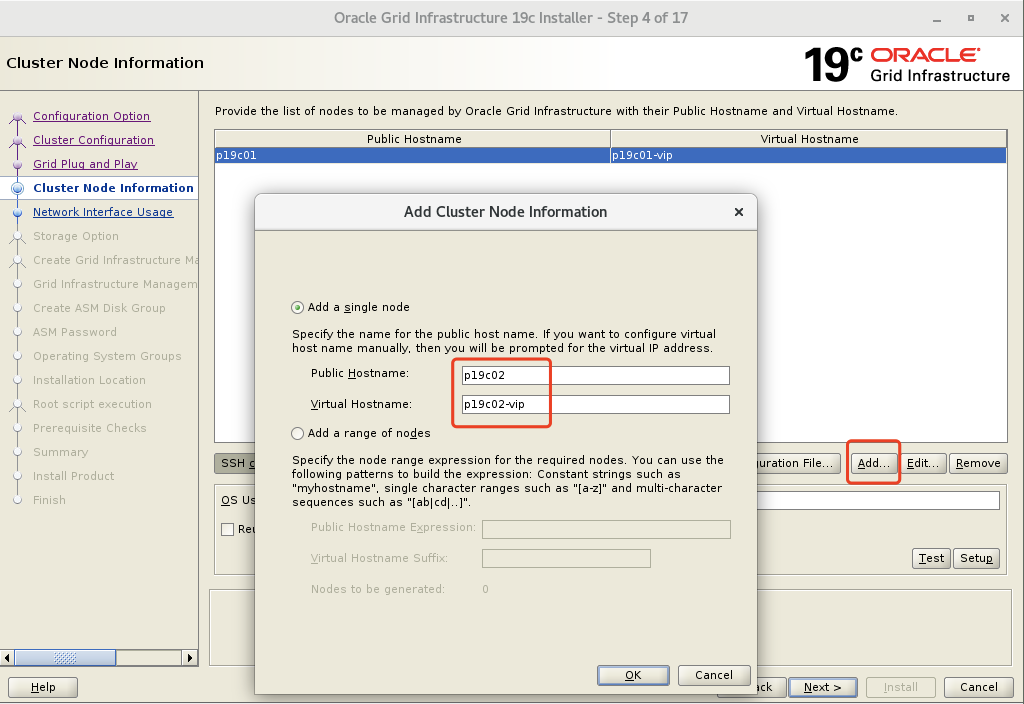Click the Operating System Groups step
The height and width of the screenshot is (704, 1024).
[107, 356]
